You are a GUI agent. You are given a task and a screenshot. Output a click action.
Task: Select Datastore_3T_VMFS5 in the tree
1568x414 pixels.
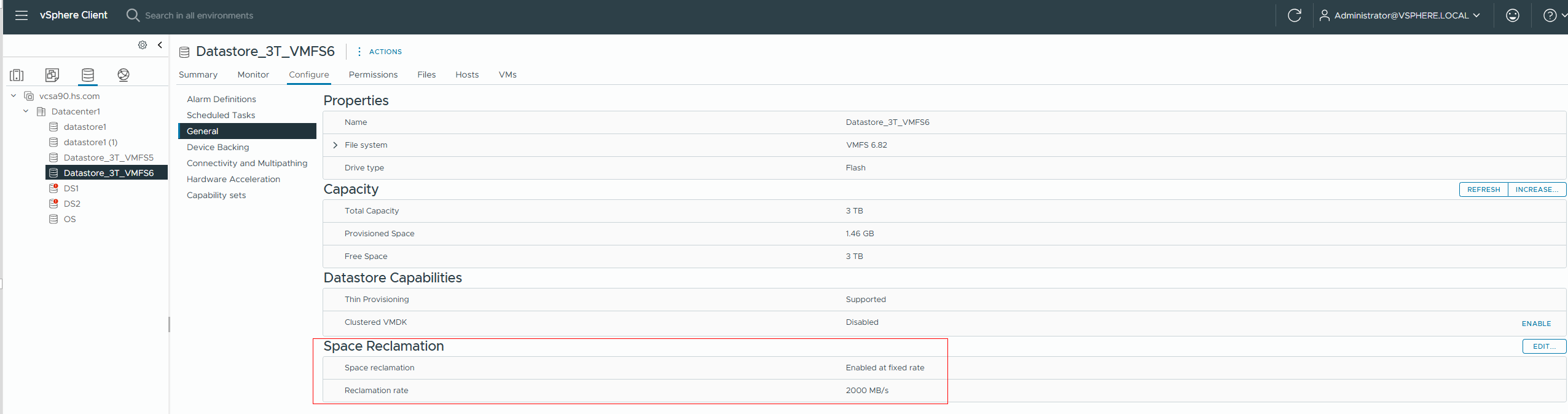point(109,157)
